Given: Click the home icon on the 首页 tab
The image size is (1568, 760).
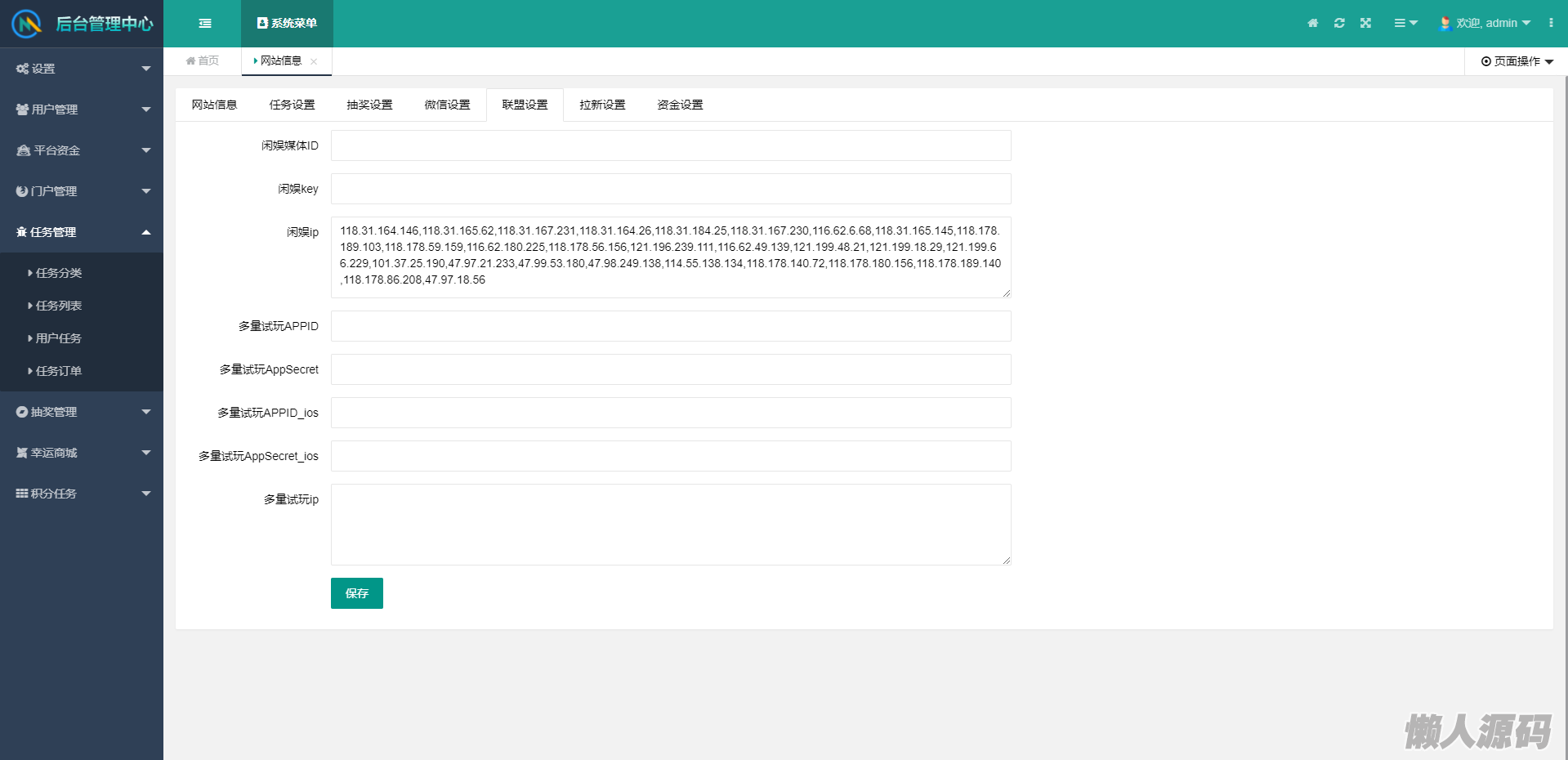Looking at the screenshot, I should 190,60.
